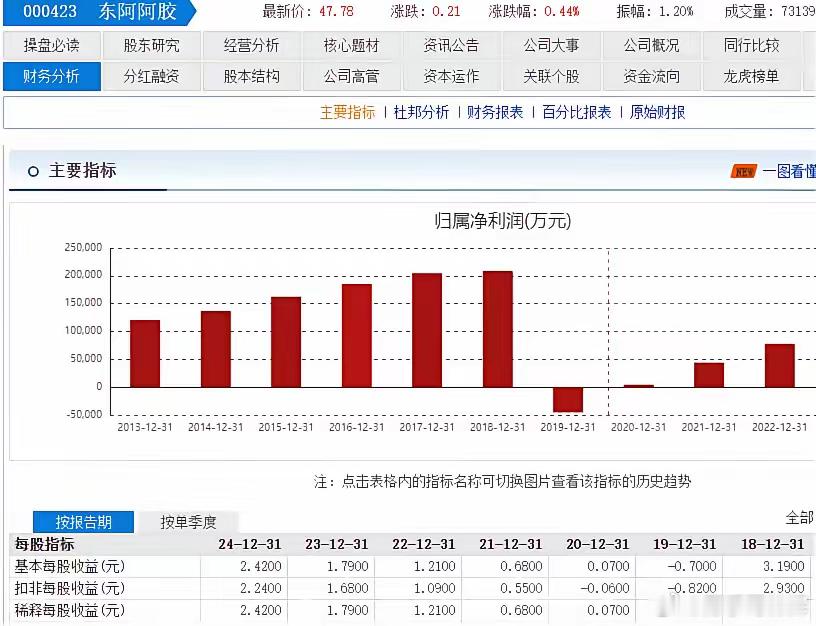
Task: Open the 分红融资 tab
Action: [x=151, y=76]
